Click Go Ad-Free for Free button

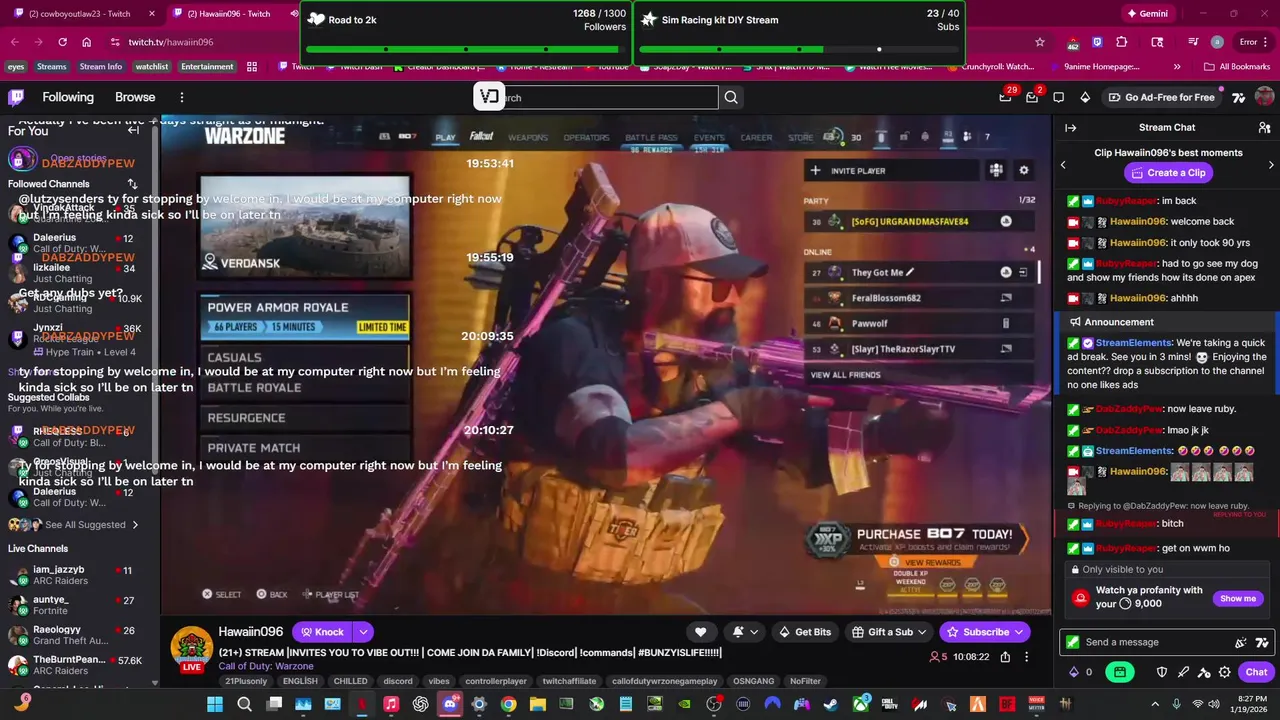1161,97
